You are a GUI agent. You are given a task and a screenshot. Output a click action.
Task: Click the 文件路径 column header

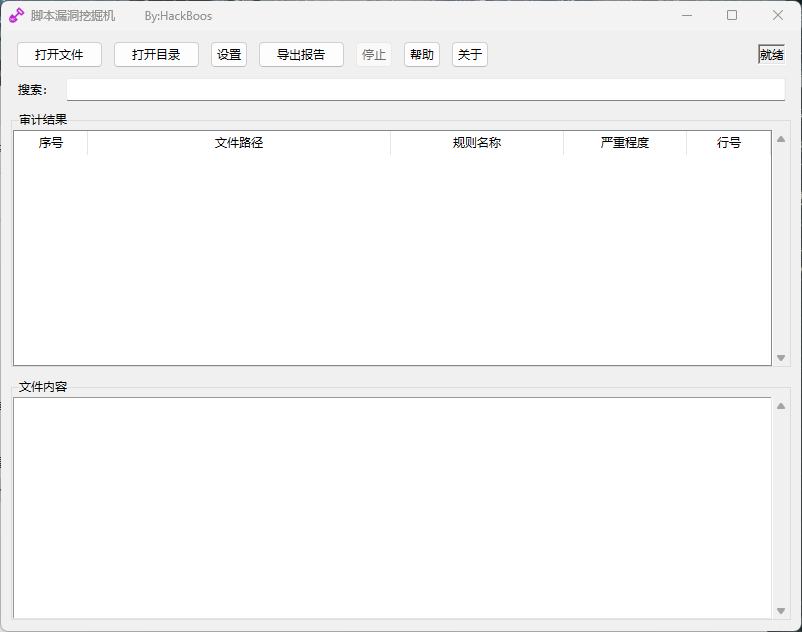point(239,143)
